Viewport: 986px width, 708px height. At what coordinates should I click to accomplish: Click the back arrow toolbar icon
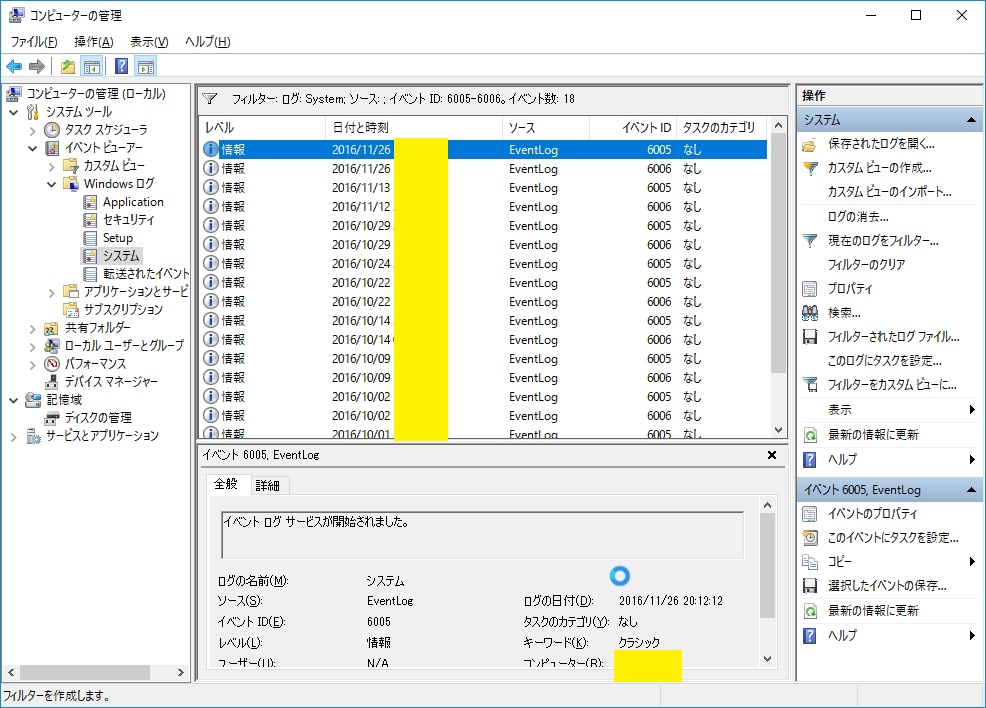pos(14,67)
